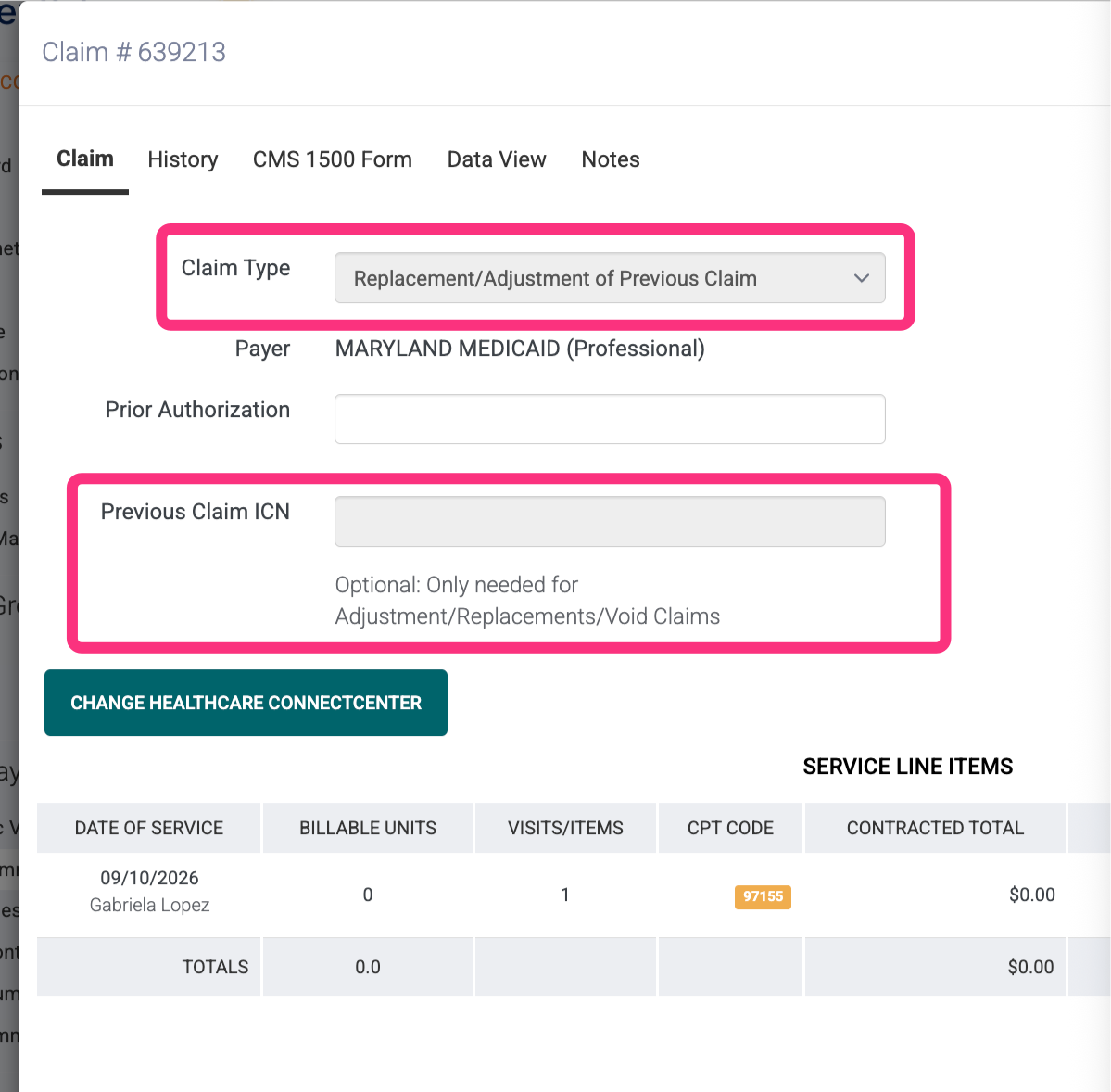Open the Claim Type dropdown
The width and height of the screenshot is (1111, 1092).
click(610, 278)
